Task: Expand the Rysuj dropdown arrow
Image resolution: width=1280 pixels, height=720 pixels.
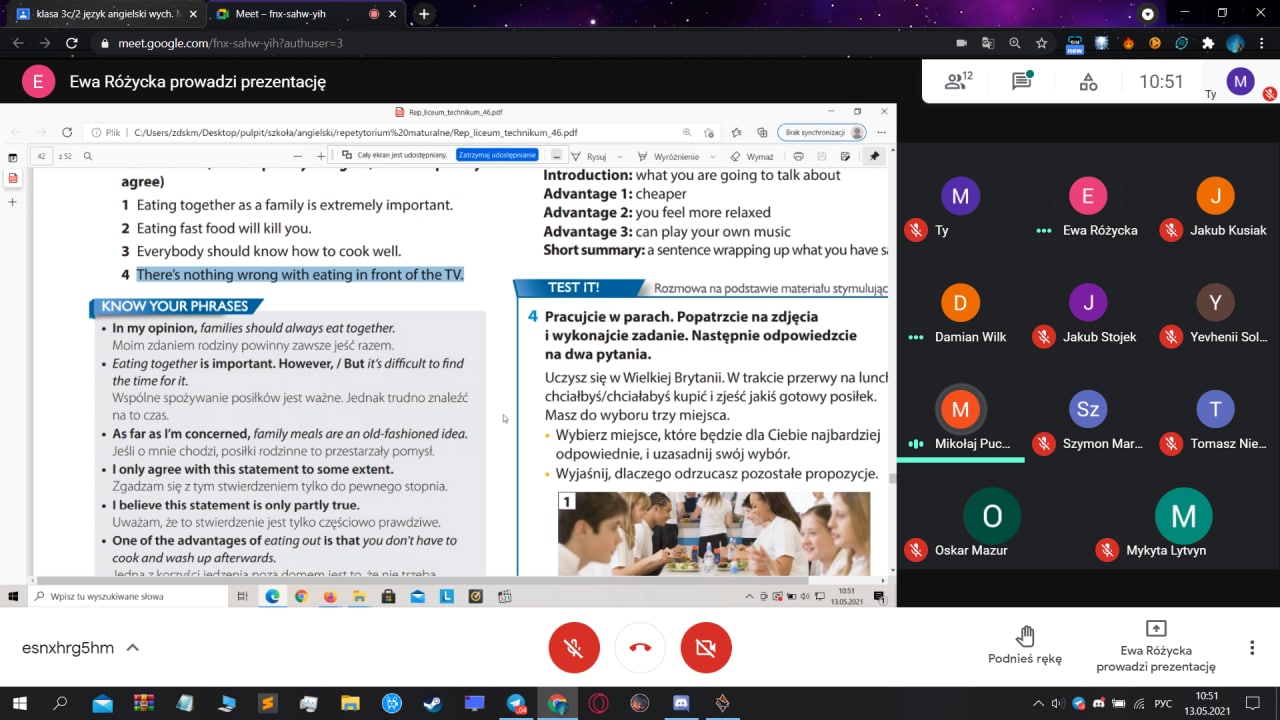Action: click(620, 157)
